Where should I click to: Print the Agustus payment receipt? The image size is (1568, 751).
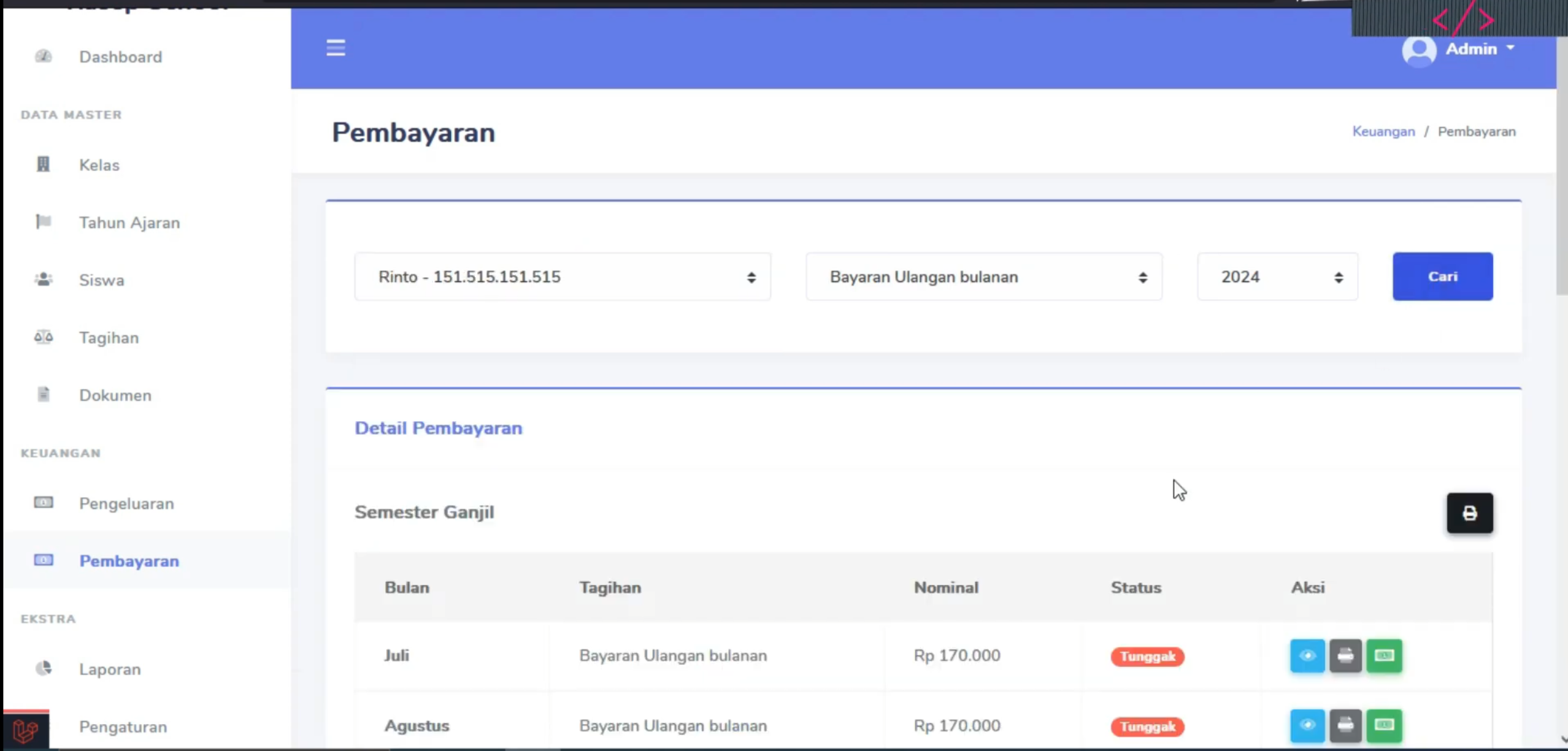point(1345,726)
